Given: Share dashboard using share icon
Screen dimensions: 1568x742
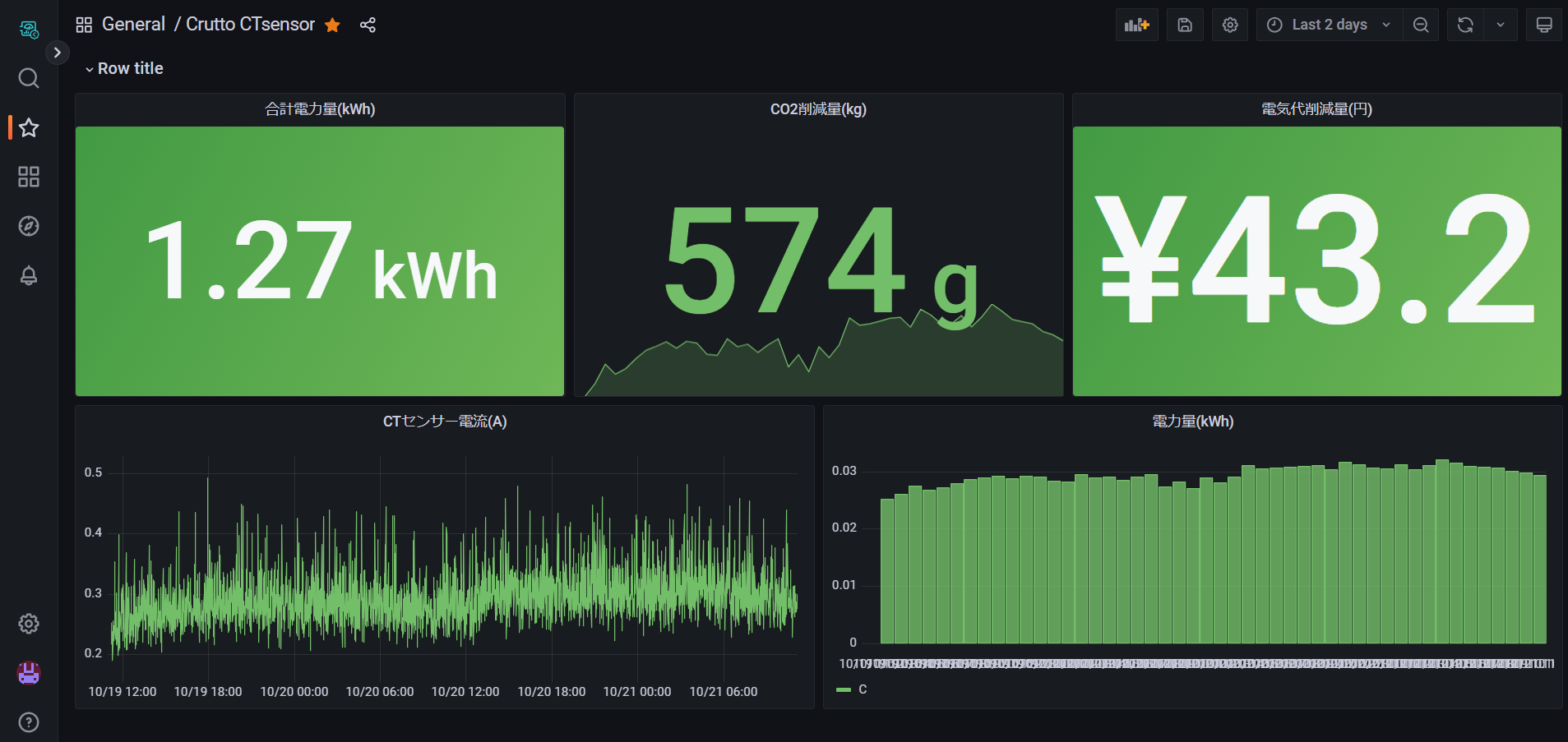Looking at the screenshot, I should (x=368, y=25).
